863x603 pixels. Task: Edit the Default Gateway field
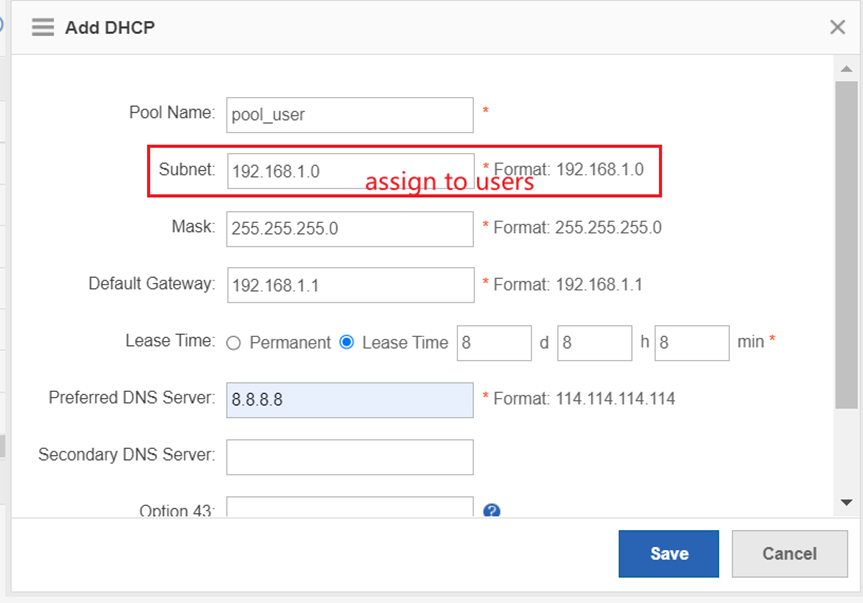tap(350, 285)
